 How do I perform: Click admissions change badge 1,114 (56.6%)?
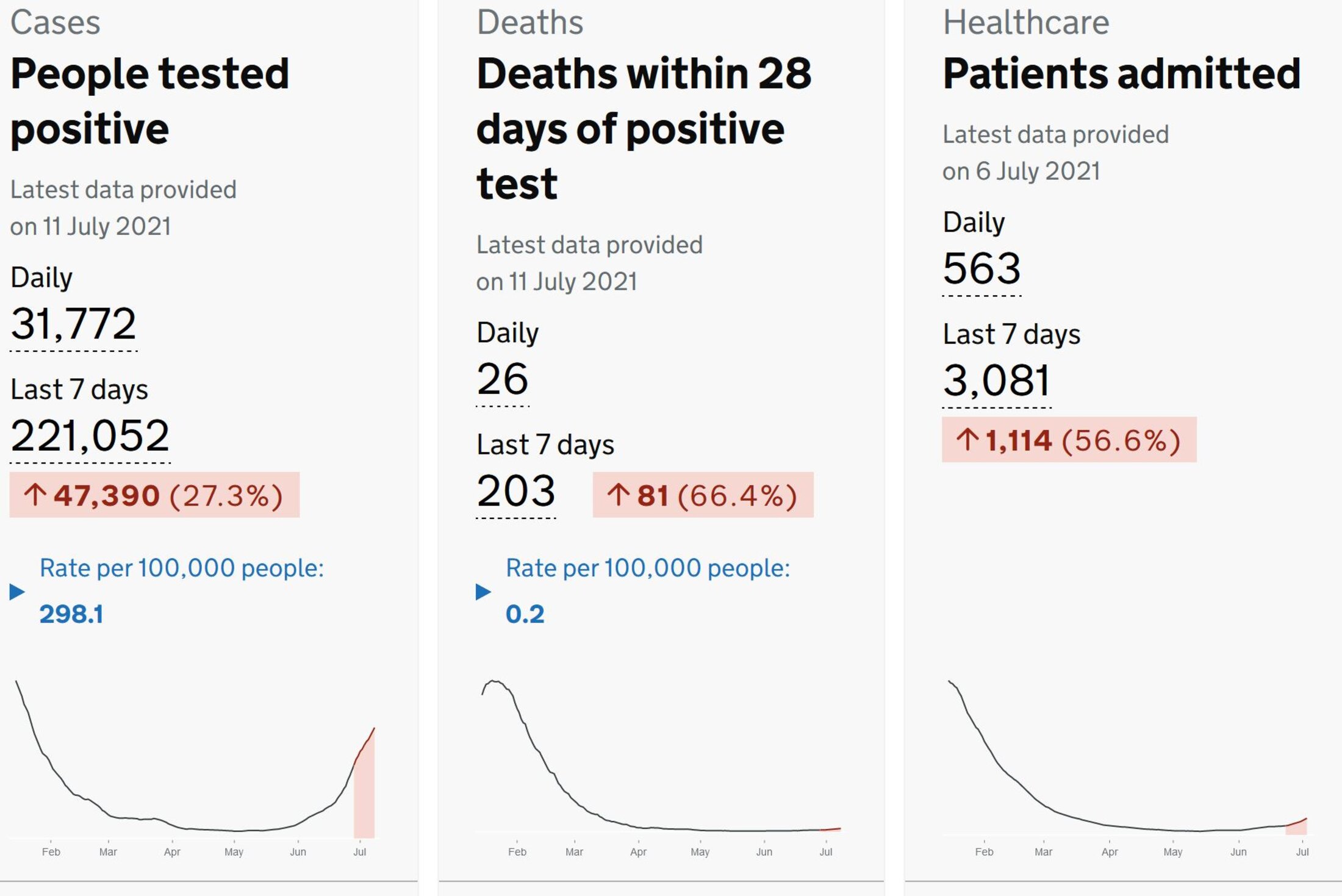click(1069, 440)
